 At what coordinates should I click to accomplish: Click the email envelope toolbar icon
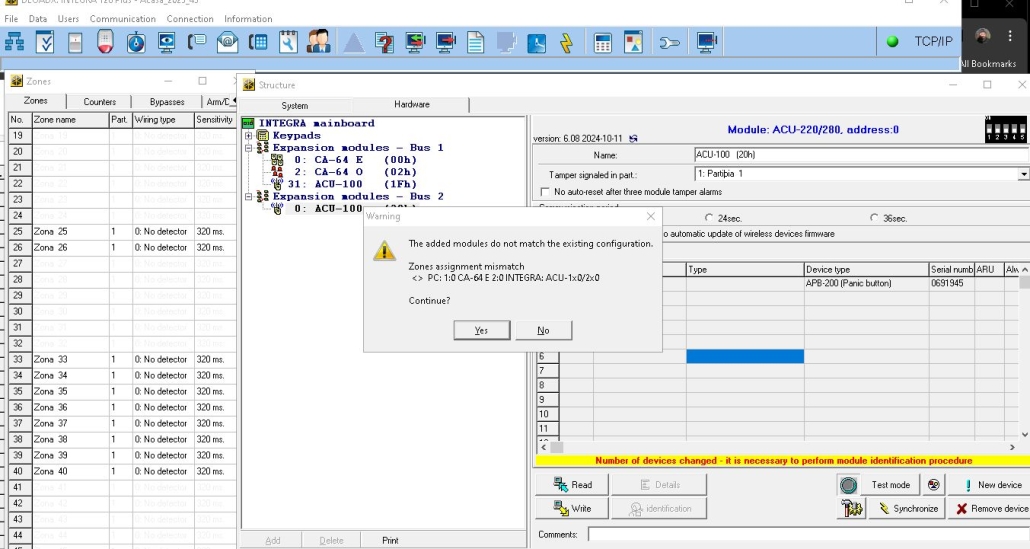[x=228, y=42]
